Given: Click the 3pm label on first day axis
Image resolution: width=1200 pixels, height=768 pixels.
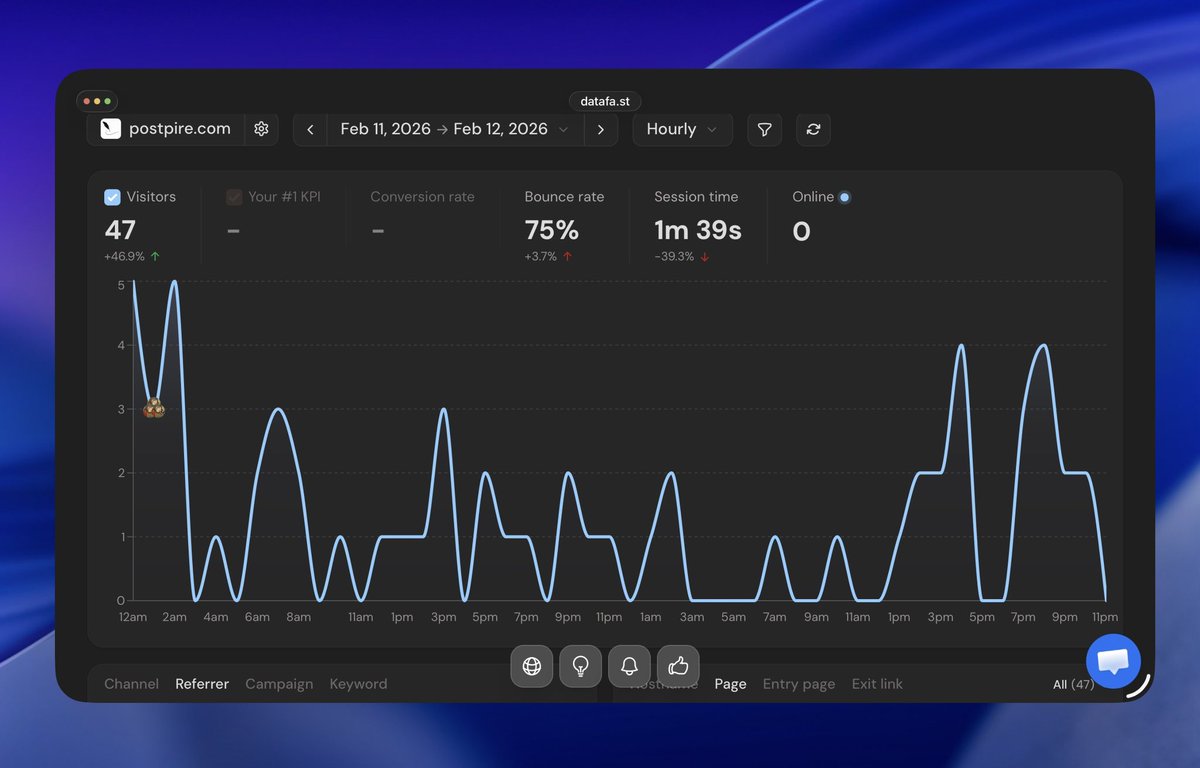Looking at the screenshot, I should (443, 617).
